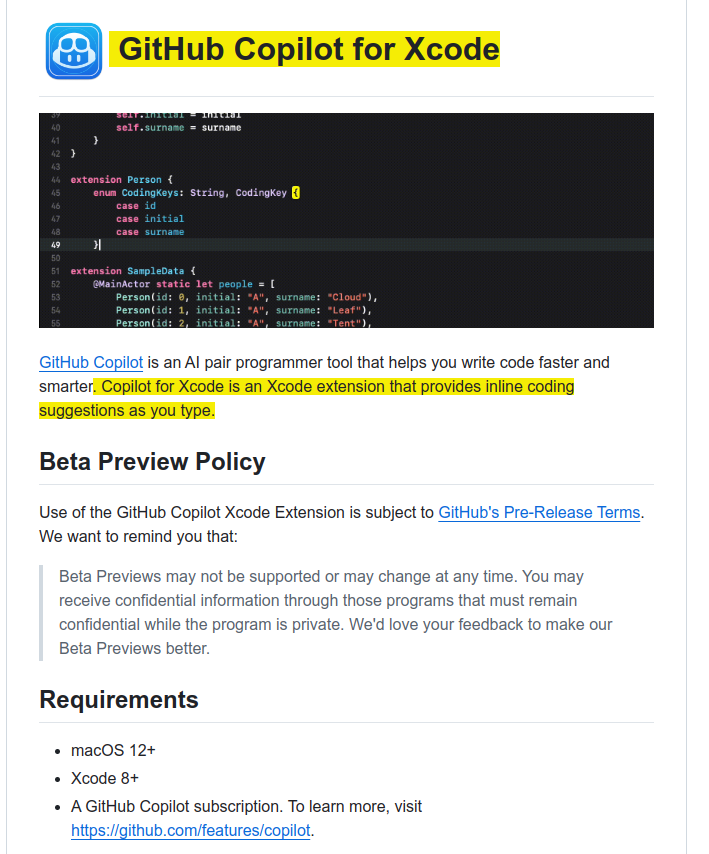Click the 'macOS 12+' list item
The image size is (709, 854).
pyautogui.click(x=113, y=751)
